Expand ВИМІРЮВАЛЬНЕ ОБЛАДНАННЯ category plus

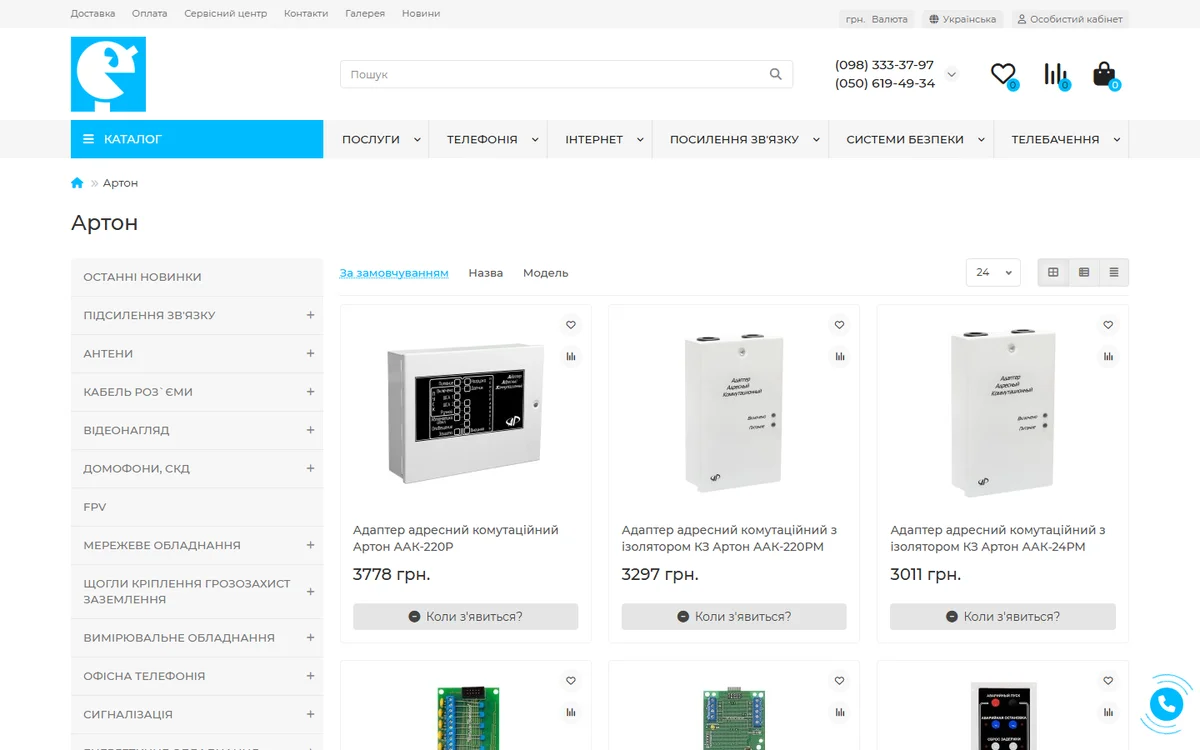(x=310, y=637)
